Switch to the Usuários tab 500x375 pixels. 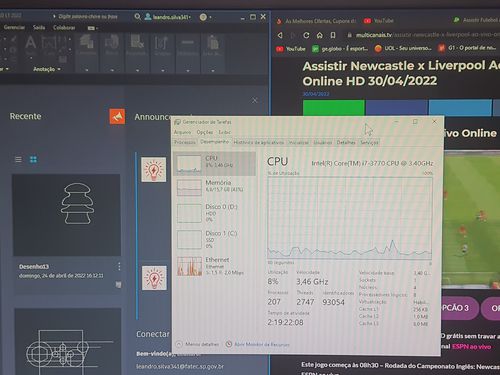pos(323,142)
